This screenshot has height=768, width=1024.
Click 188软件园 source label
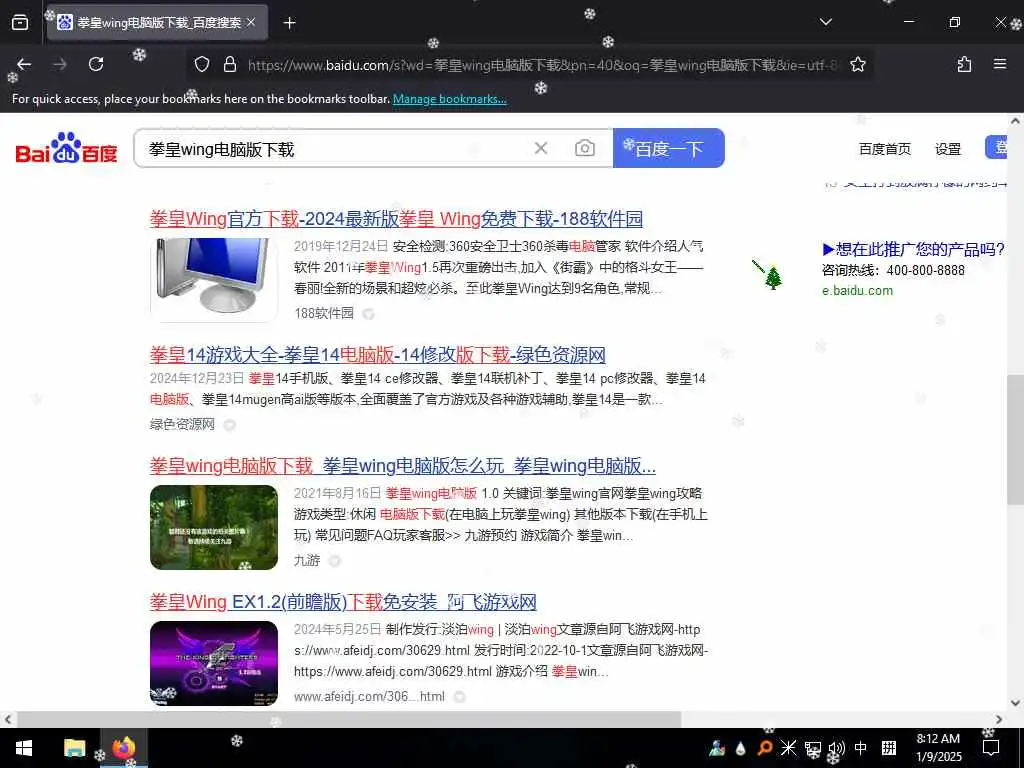tap(324, 313)
